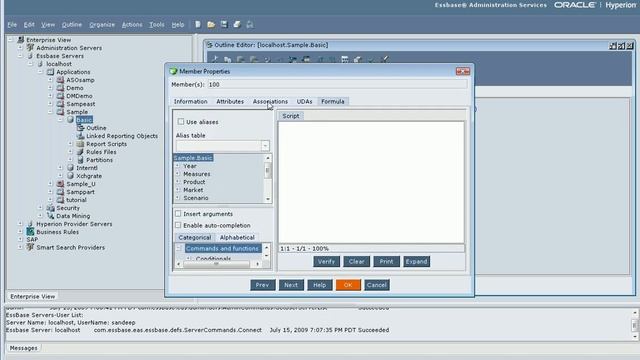The height and width of the screenshot is (360, 640).
Task: Open the Actions menu
Action: (132, 25)
